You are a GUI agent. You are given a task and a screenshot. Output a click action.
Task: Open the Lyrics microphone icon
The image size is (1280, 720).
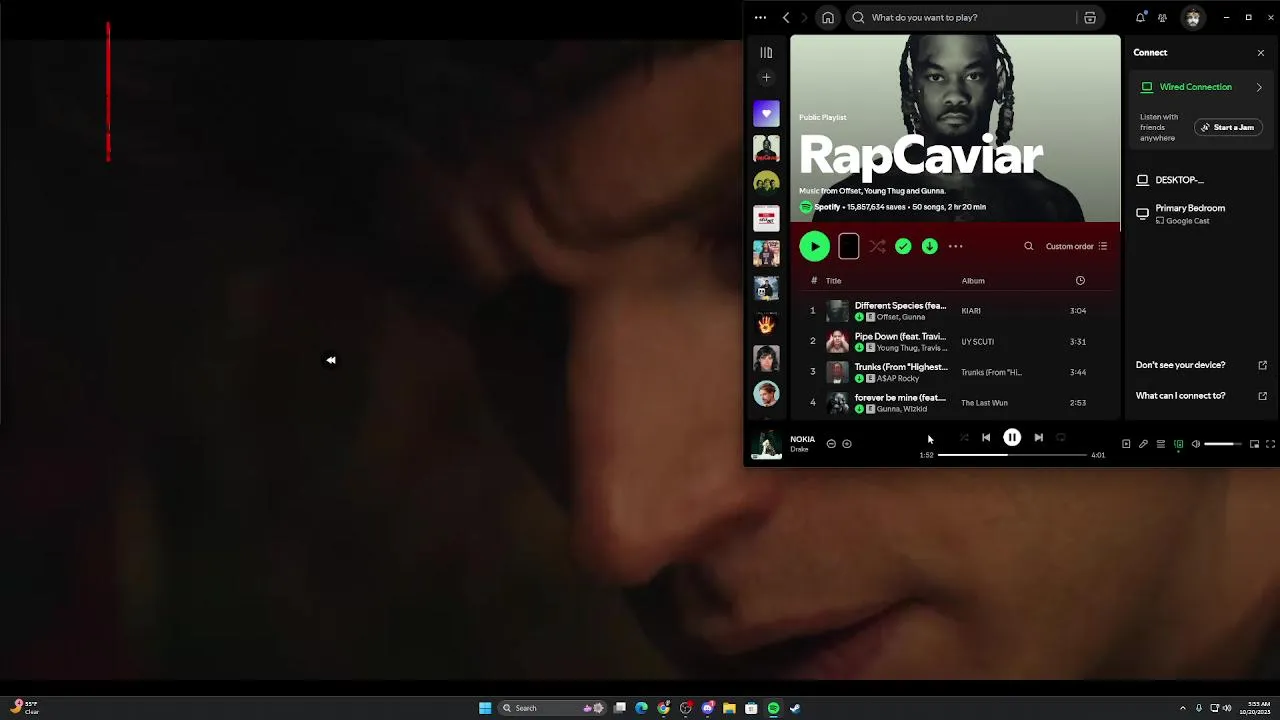point(1143,444)
